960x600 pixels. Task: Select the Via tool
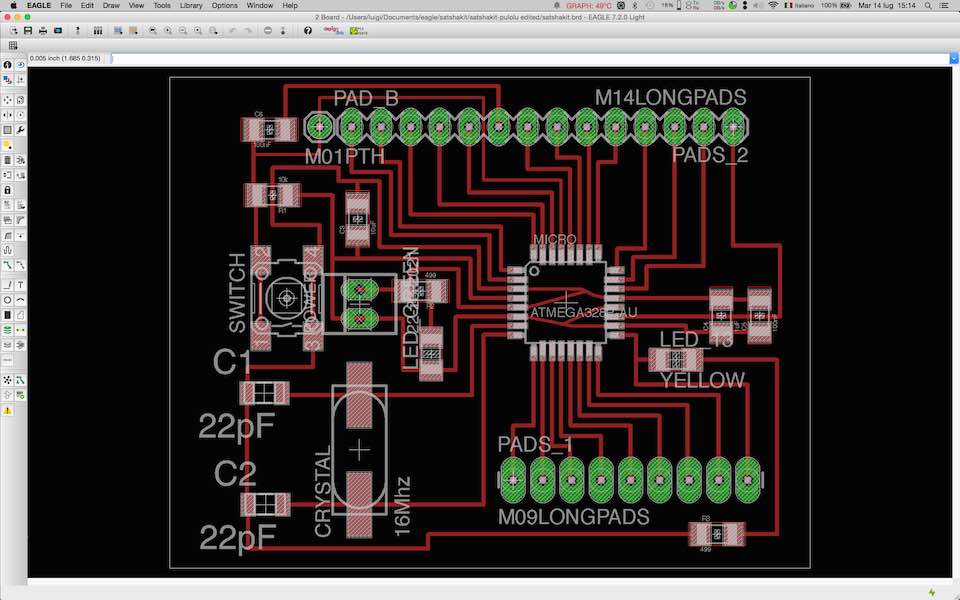coord(7,329)
